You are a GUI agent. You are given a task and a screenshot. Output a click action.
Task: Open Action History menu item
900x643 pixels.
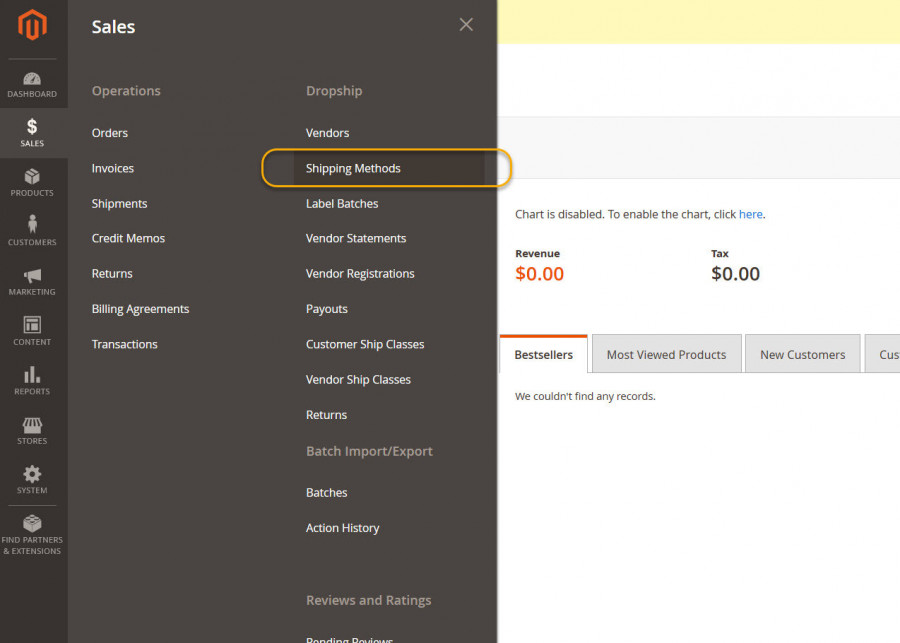point(343,528)
